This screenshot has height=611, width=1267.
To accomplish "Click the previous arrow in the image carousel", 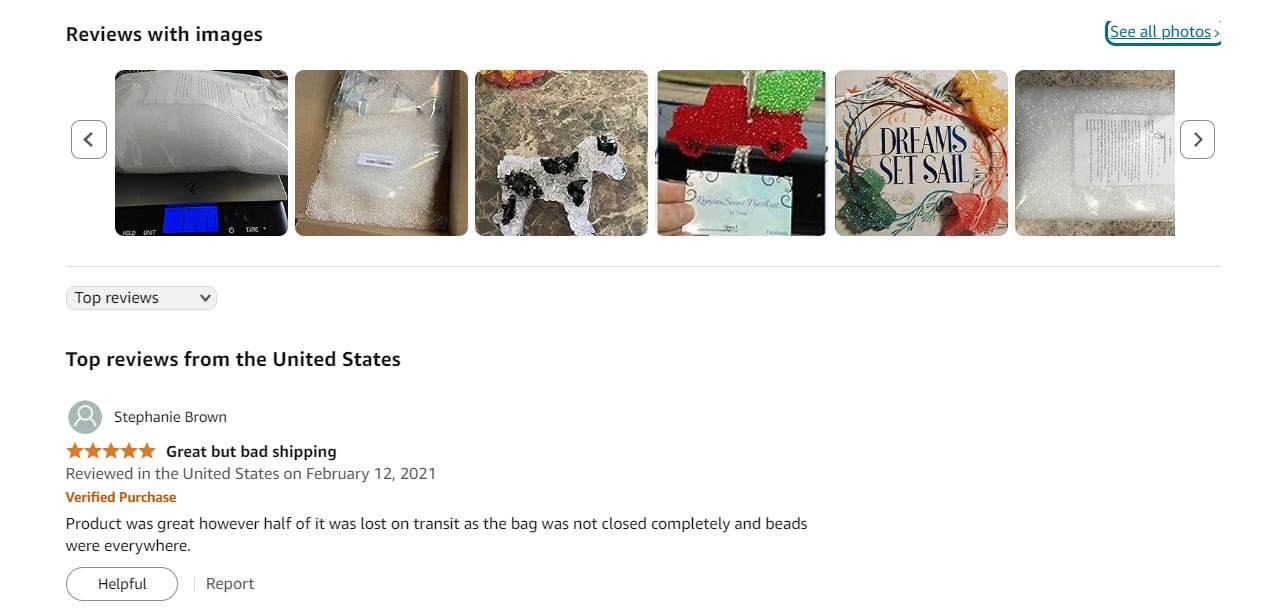I will (88, 139).
